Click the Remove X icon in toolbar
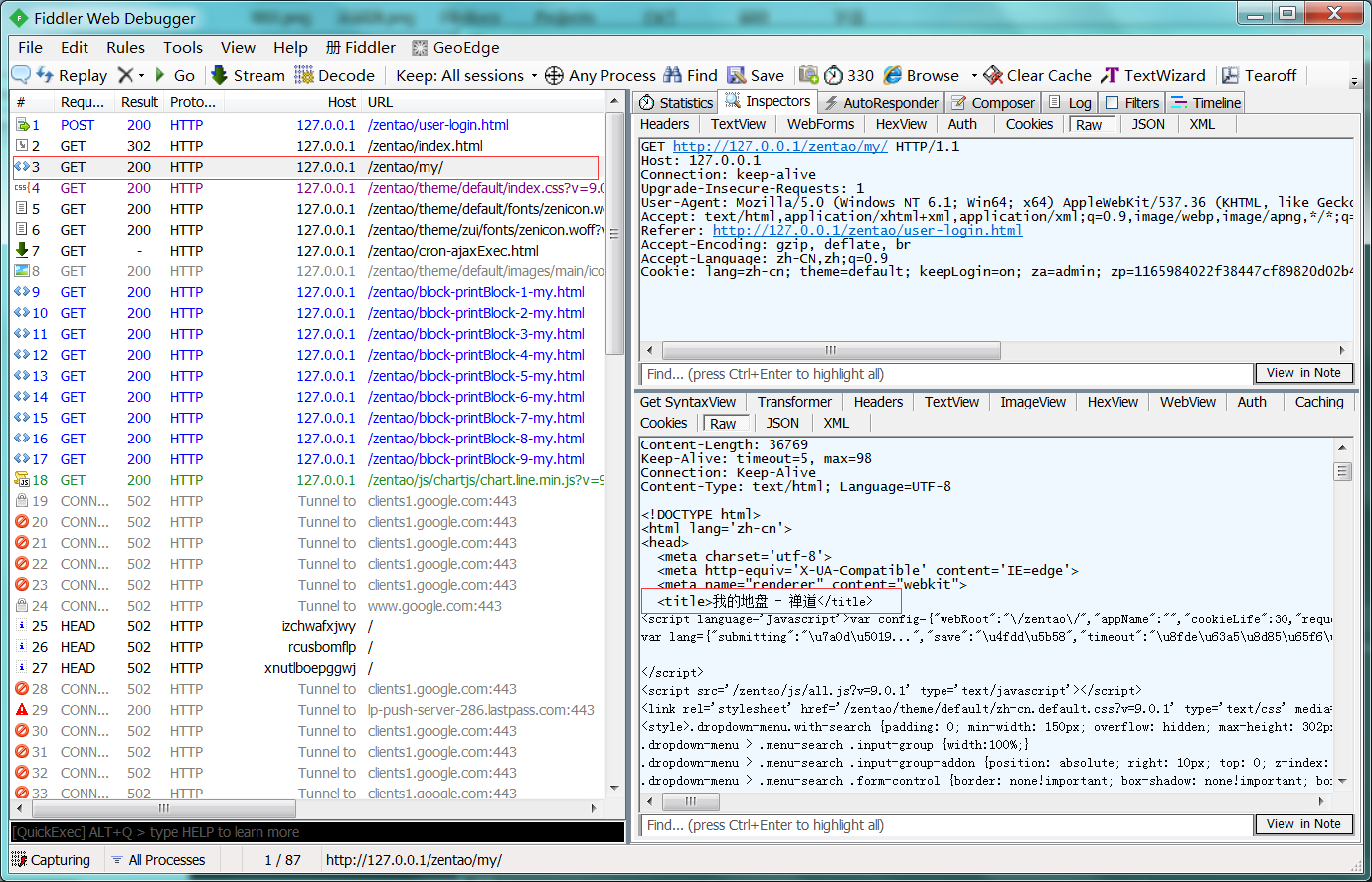 click(x=125, y=75)
